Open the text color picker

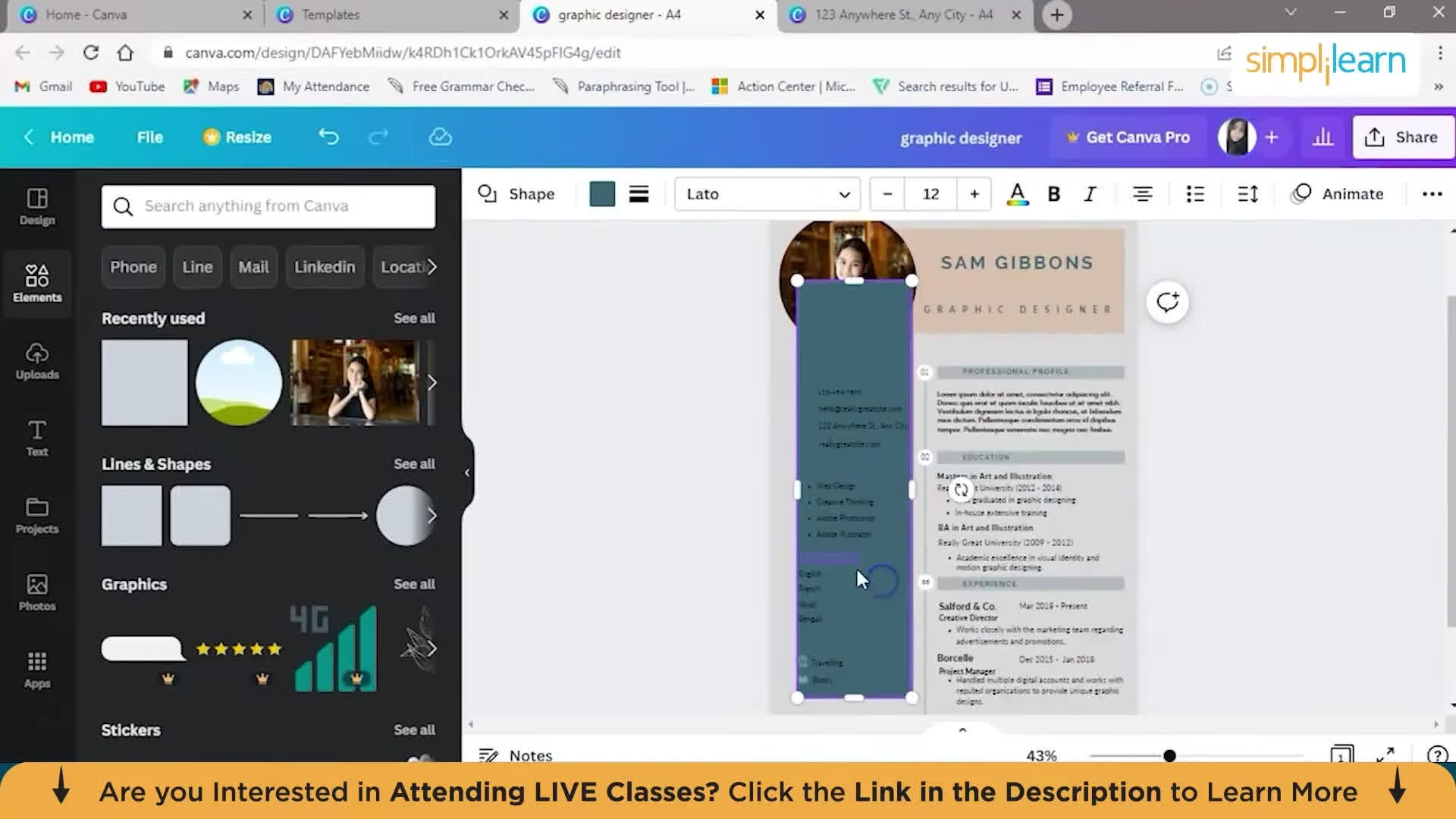(1018, 194)
